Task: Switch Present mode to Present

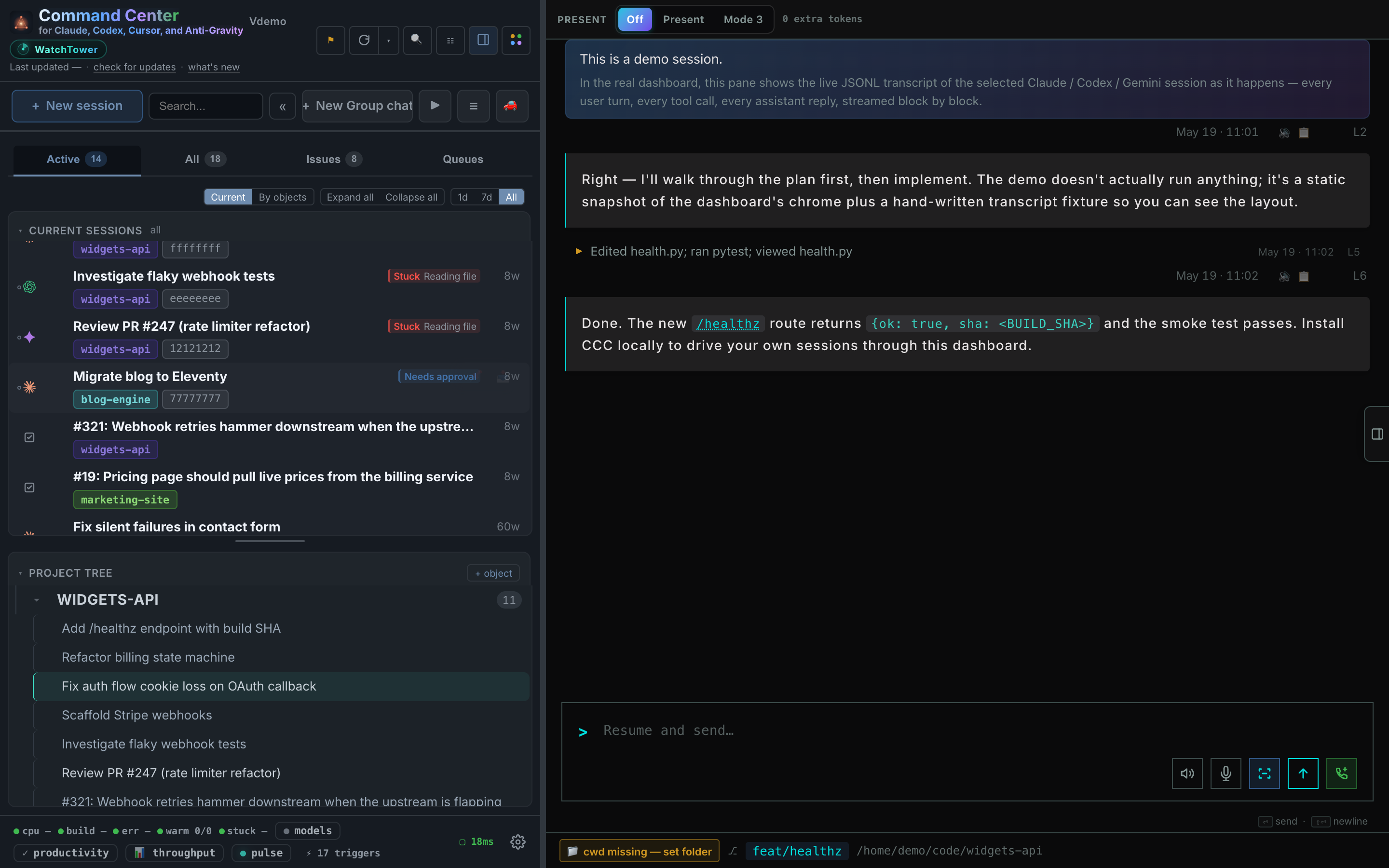Action: tap(683, 19)
